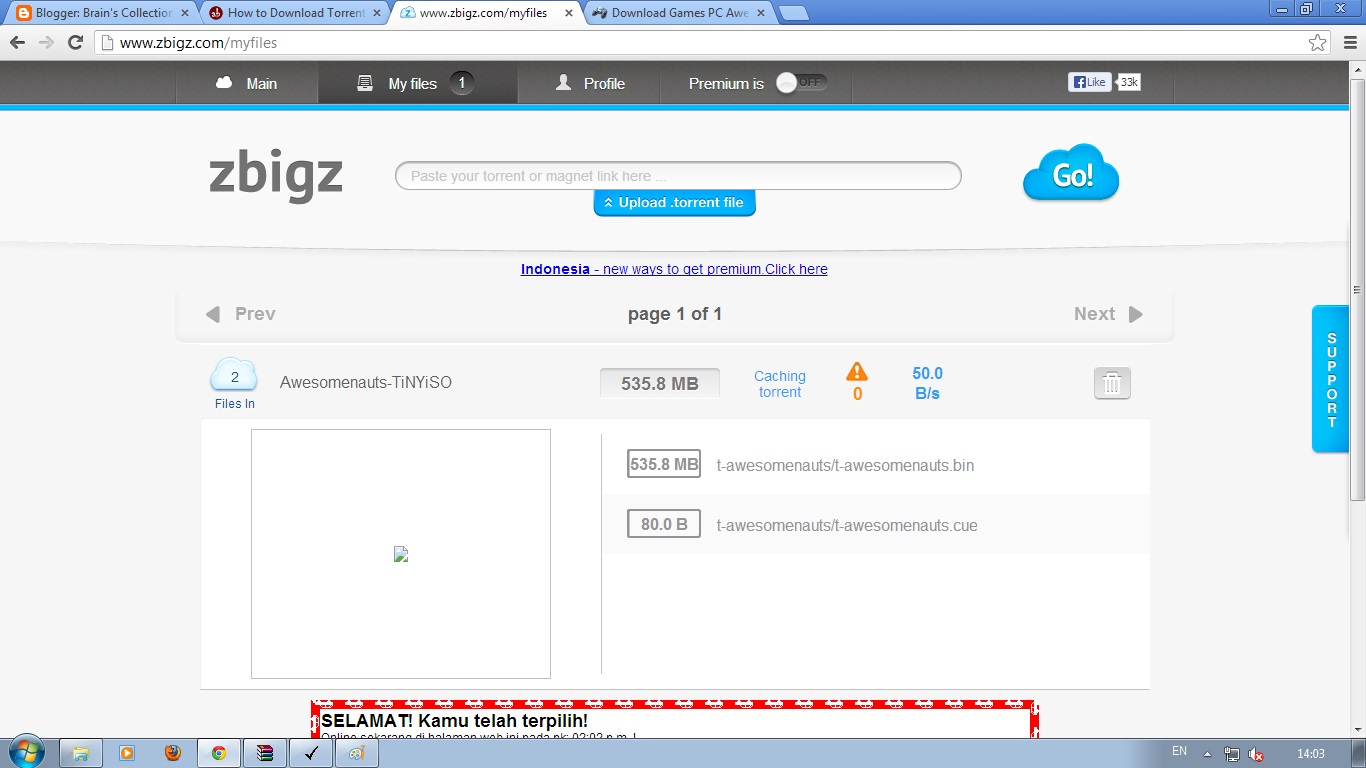Viewport: 1366px width, 768px height.
Task: Click the network tray icon
Action: point(1232,754)
